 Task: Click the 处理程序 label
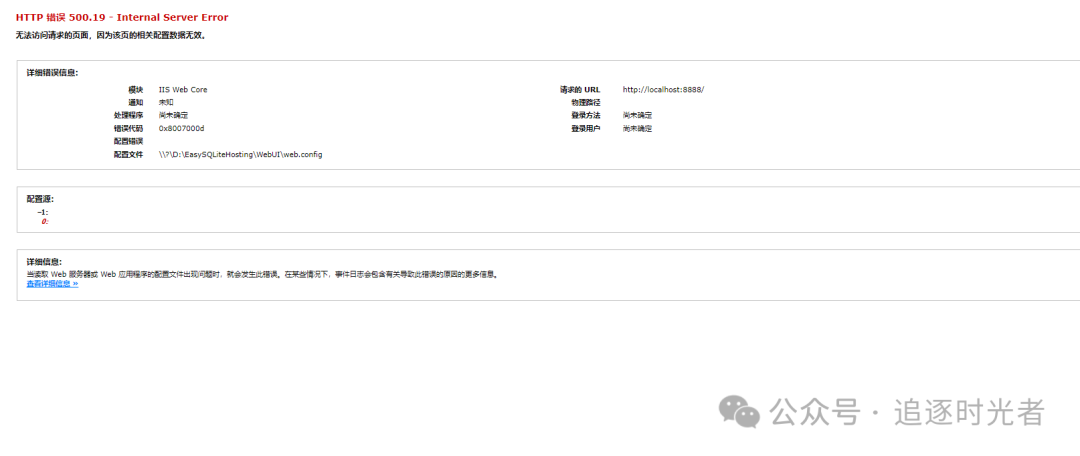point(128,116)
